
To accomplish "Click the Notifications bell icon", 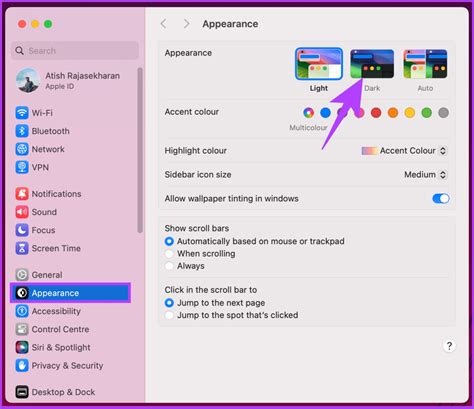I will tap(22, 194).
